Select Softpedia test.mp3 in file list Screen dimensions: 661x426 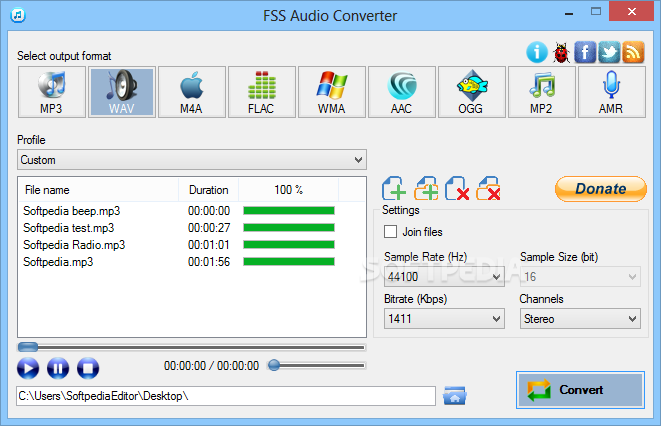click(x=69, y=228)
